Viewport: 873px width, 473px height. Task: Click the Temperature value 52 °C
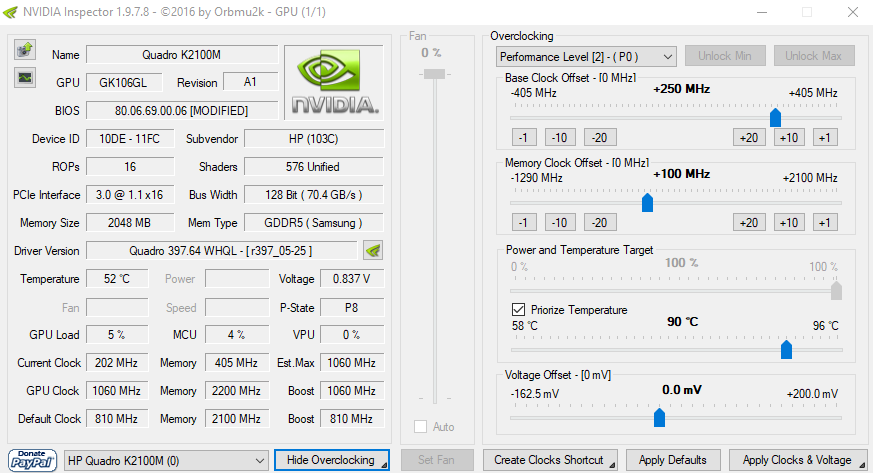(x=117, y=279)
